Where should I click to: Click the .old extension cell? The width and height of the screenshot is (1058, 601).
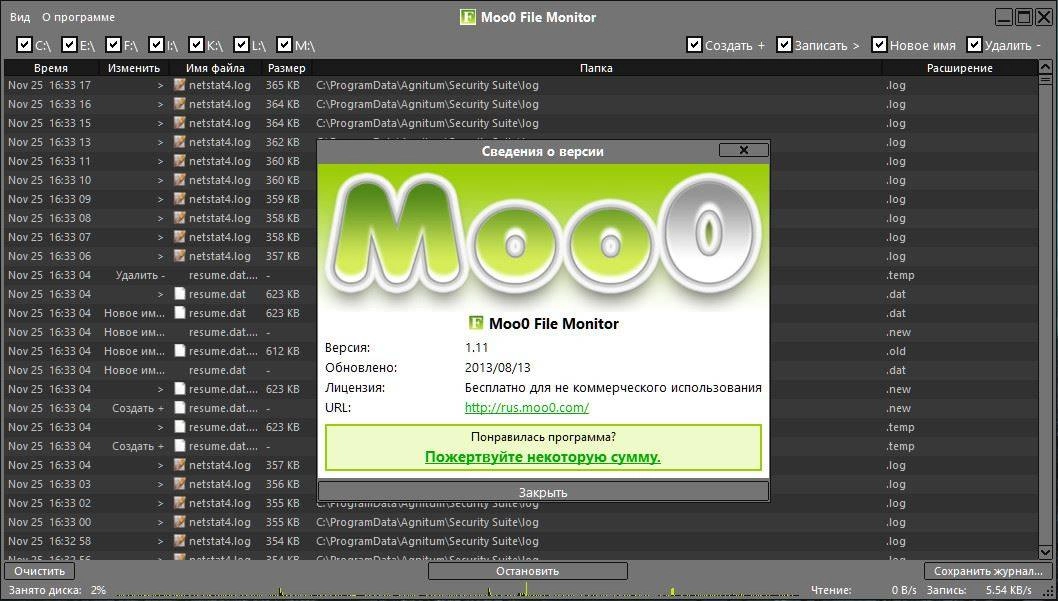coord(896,351)
